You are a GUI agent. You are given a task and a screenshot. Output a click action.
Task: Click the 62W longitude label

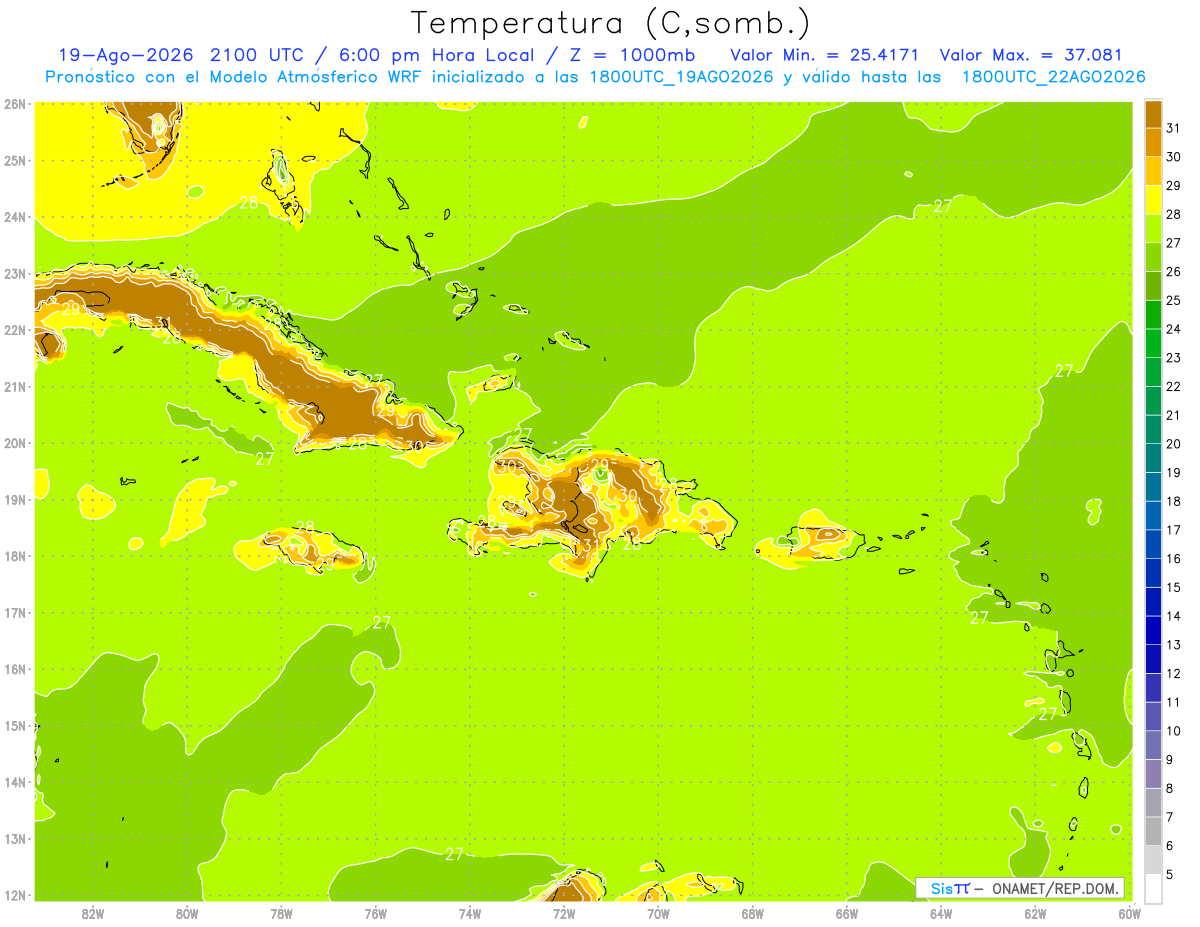click(1035, 912)
